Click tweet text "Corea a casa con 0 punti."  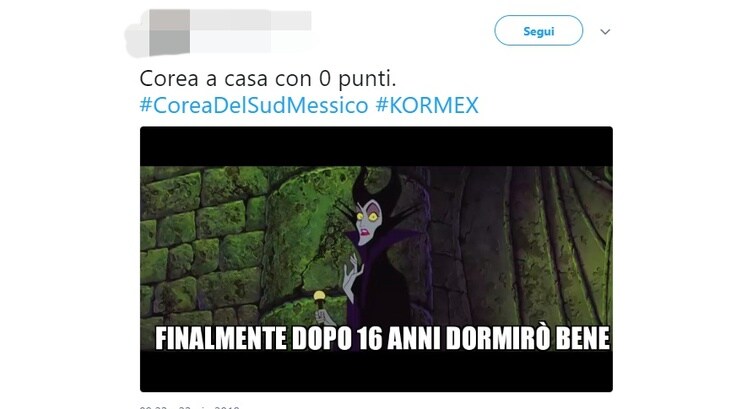(268, 78)
